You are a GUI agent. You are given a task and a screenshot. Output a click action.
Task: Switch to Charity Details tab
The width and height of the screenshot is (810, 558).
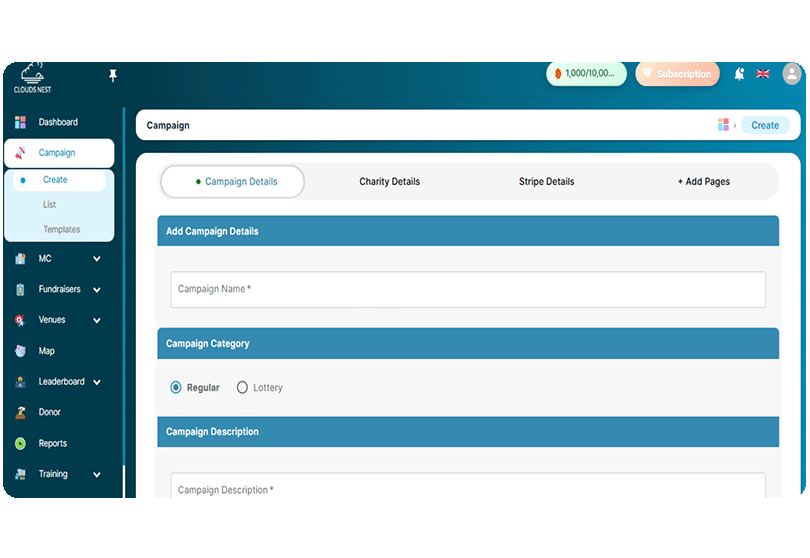point(390,181)
